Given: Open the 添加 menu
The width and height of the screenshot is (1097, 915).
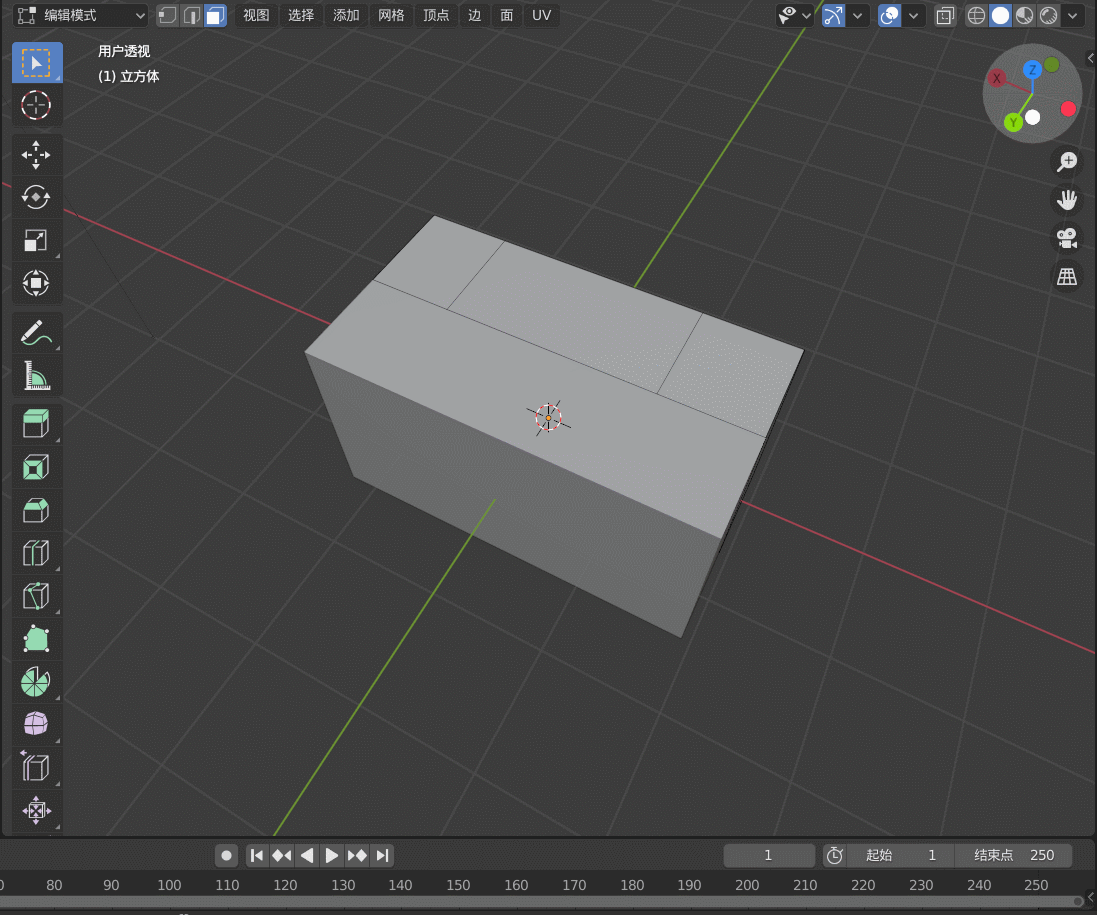Looking at the screenshot, I should [346, 15].
